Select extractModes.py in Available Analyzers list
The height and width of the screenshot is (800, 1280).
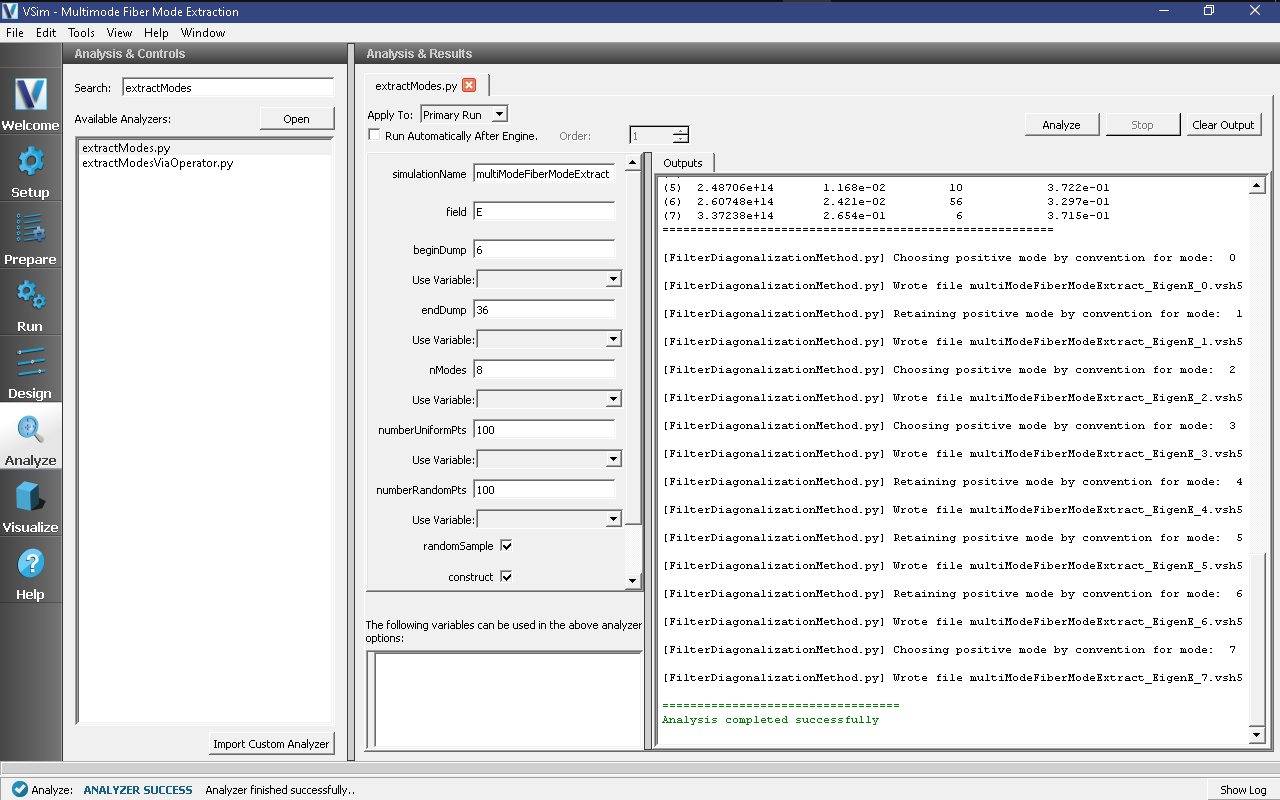click(x=205, y=148)
